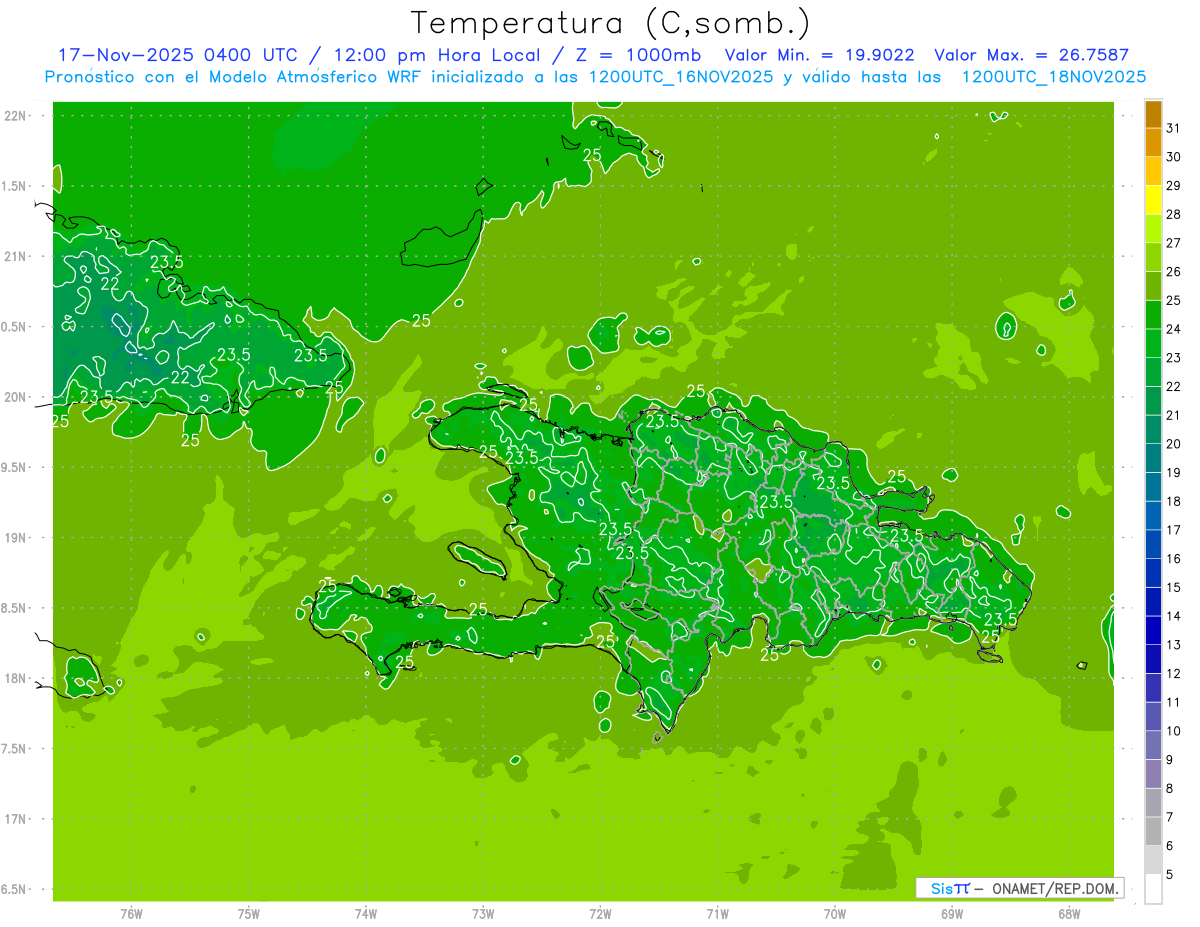This screenshot has height=927, width=1200.
Task: Click the legend value '11'
Action: (x=1174, y=702)
